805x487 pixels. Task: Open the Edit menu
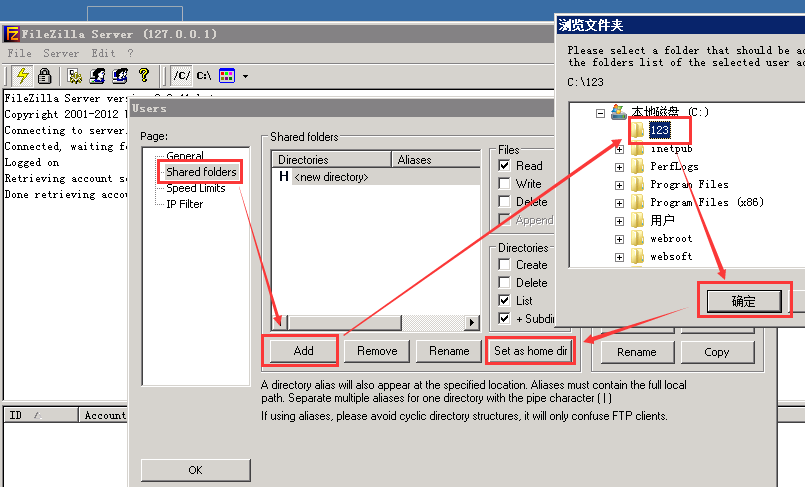[103, 53]
